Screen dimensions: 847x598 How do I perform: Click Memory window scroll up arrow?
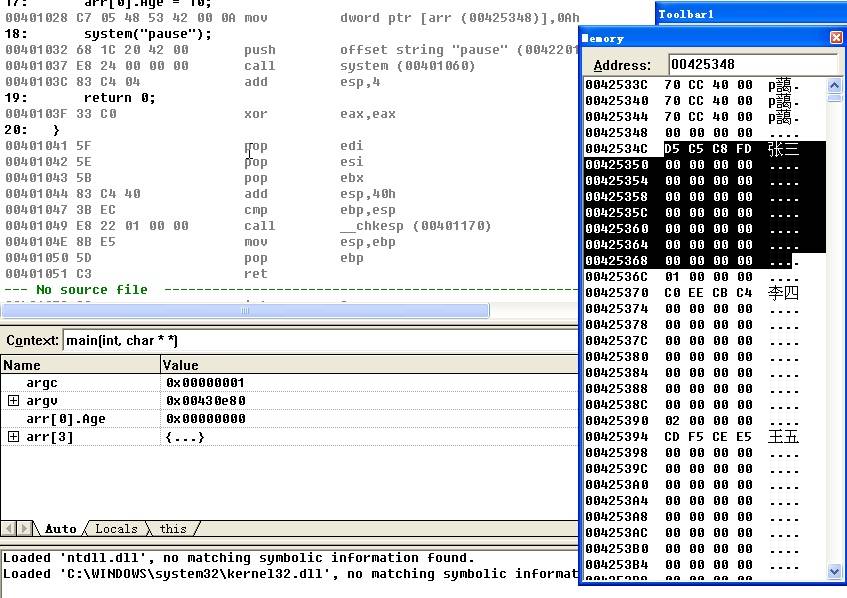pyautogui.click(x=835, y=87)
